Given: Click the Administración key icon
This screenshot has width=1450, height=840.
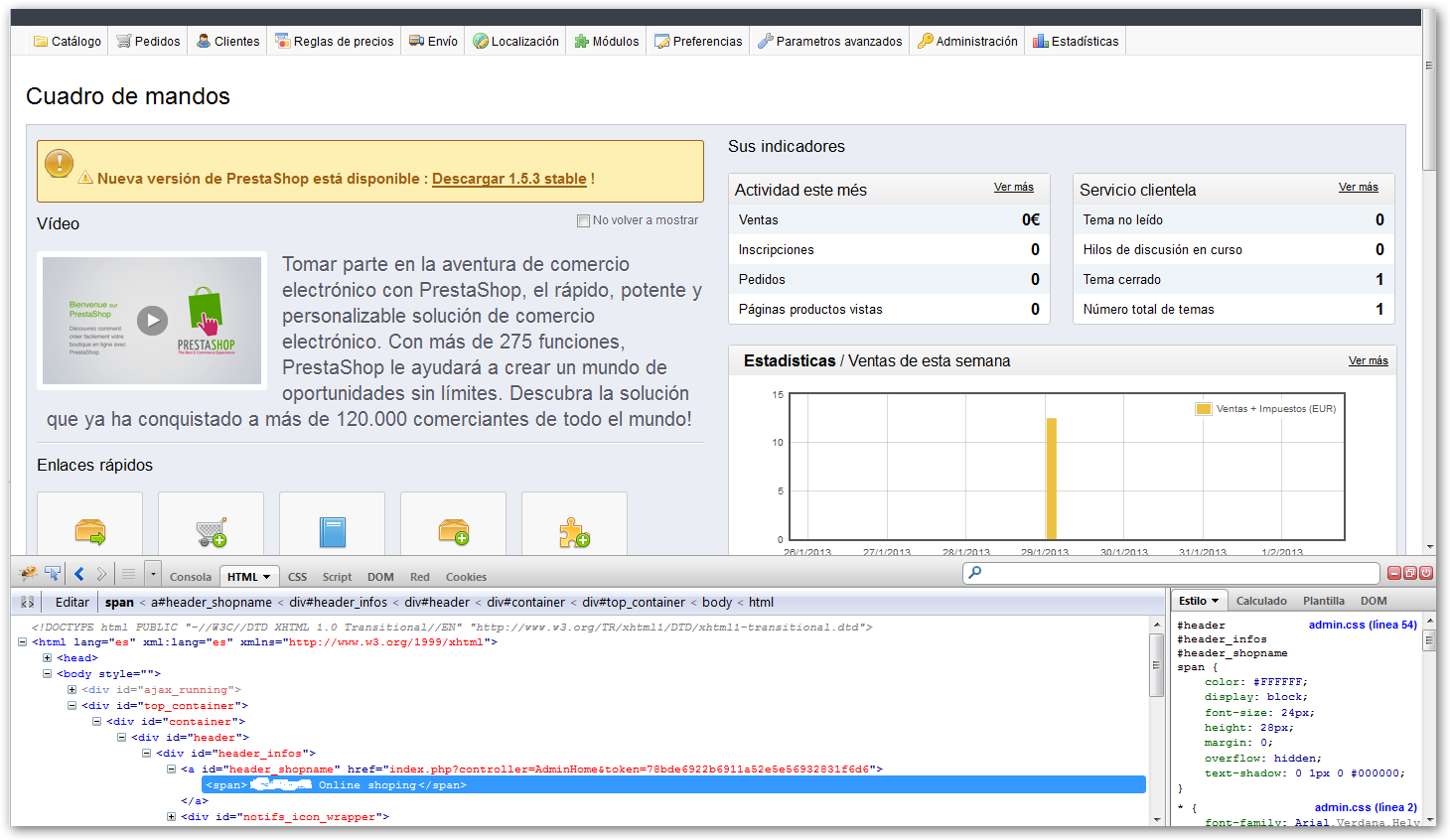Looking at the screenshot, I should point(926,41).
